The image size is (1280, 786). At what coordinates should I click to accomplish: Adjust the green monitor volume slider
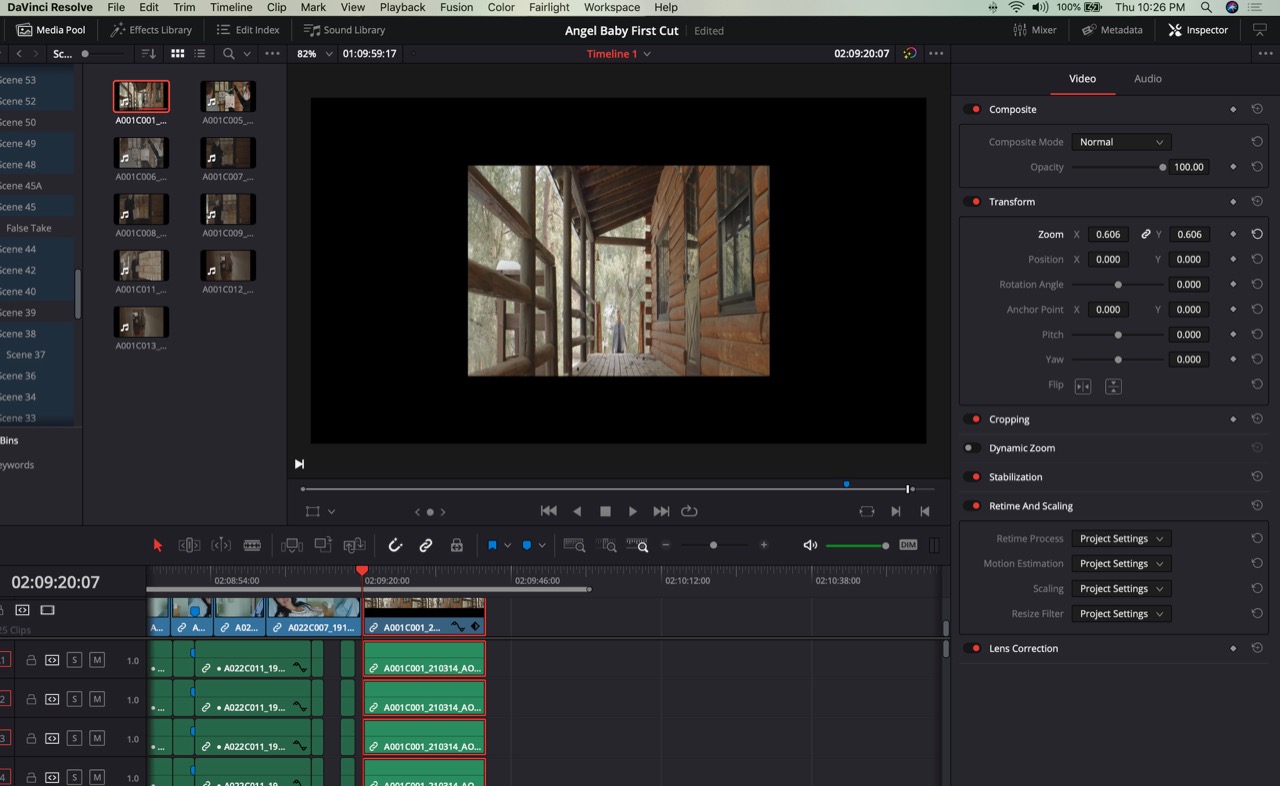click(x=857, y=545)
